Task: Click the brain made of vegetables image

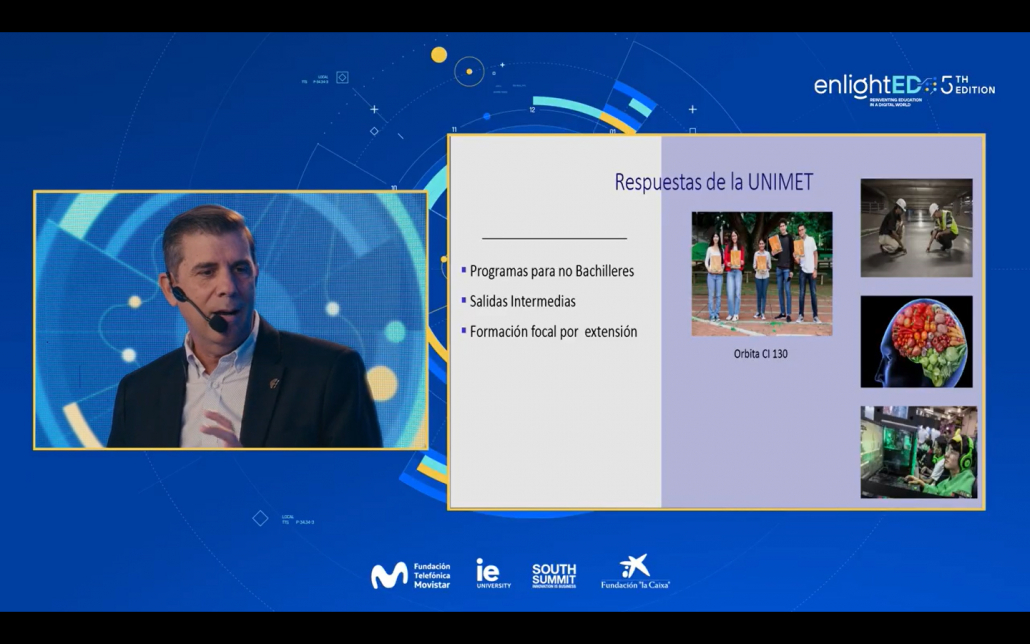Action: coord(916,341)
